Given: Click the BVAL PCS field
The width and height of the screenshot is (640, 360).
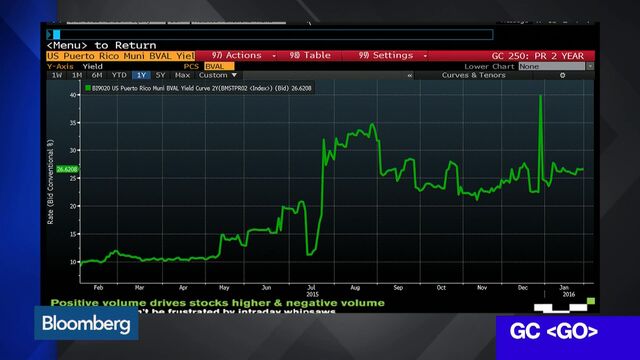Looking at the screenshot, I should [219, 66].
